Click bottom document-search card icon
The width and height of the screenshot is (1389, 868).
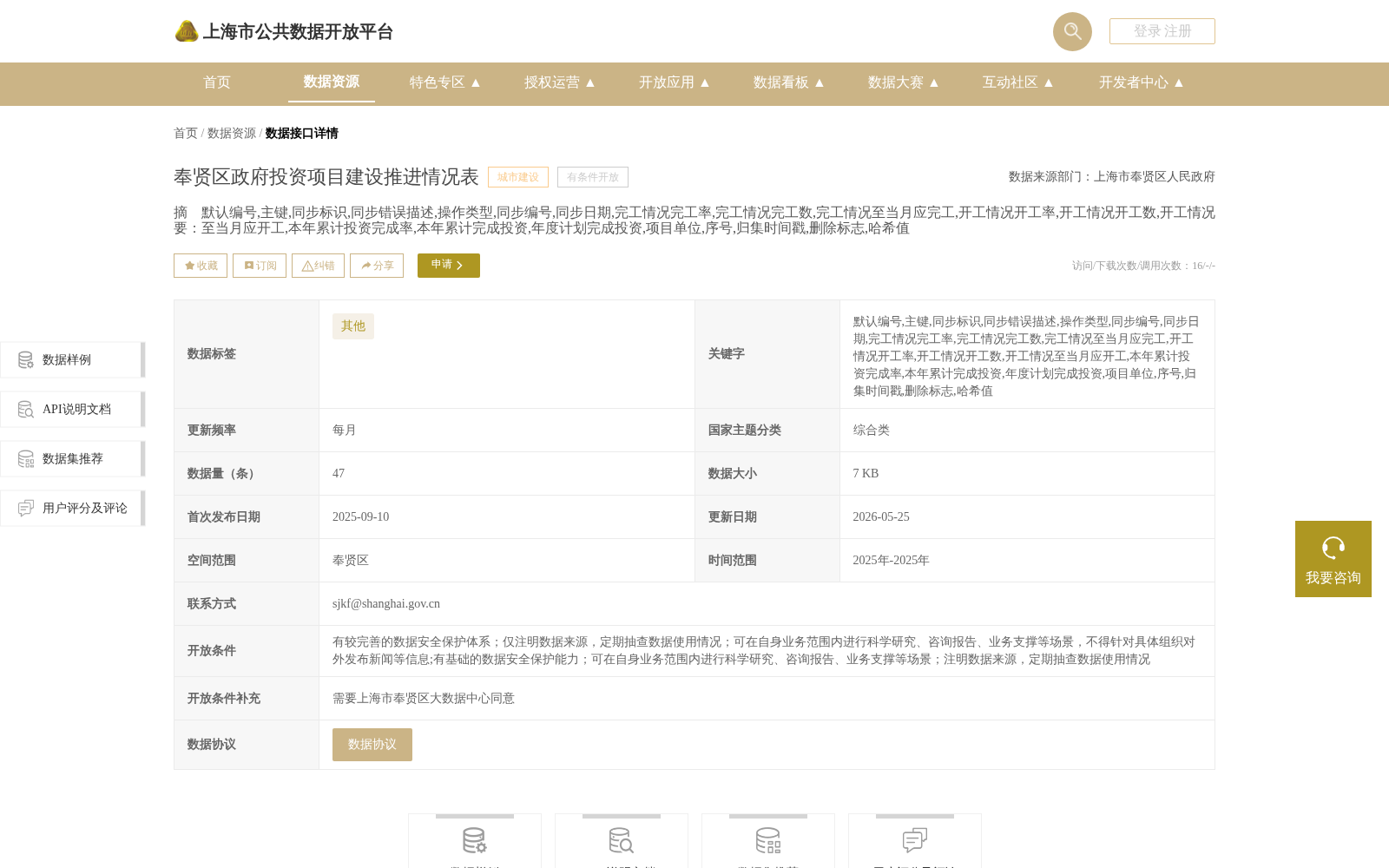pos(622,840)
